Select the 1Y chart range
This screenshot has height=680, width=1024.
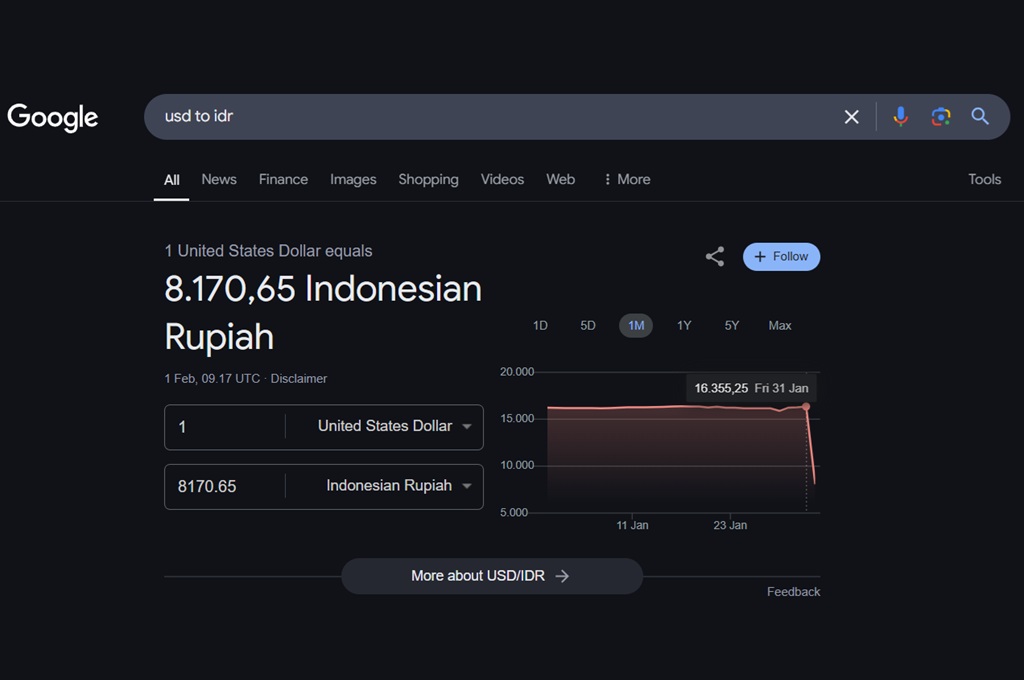click(x=684, y=325)
